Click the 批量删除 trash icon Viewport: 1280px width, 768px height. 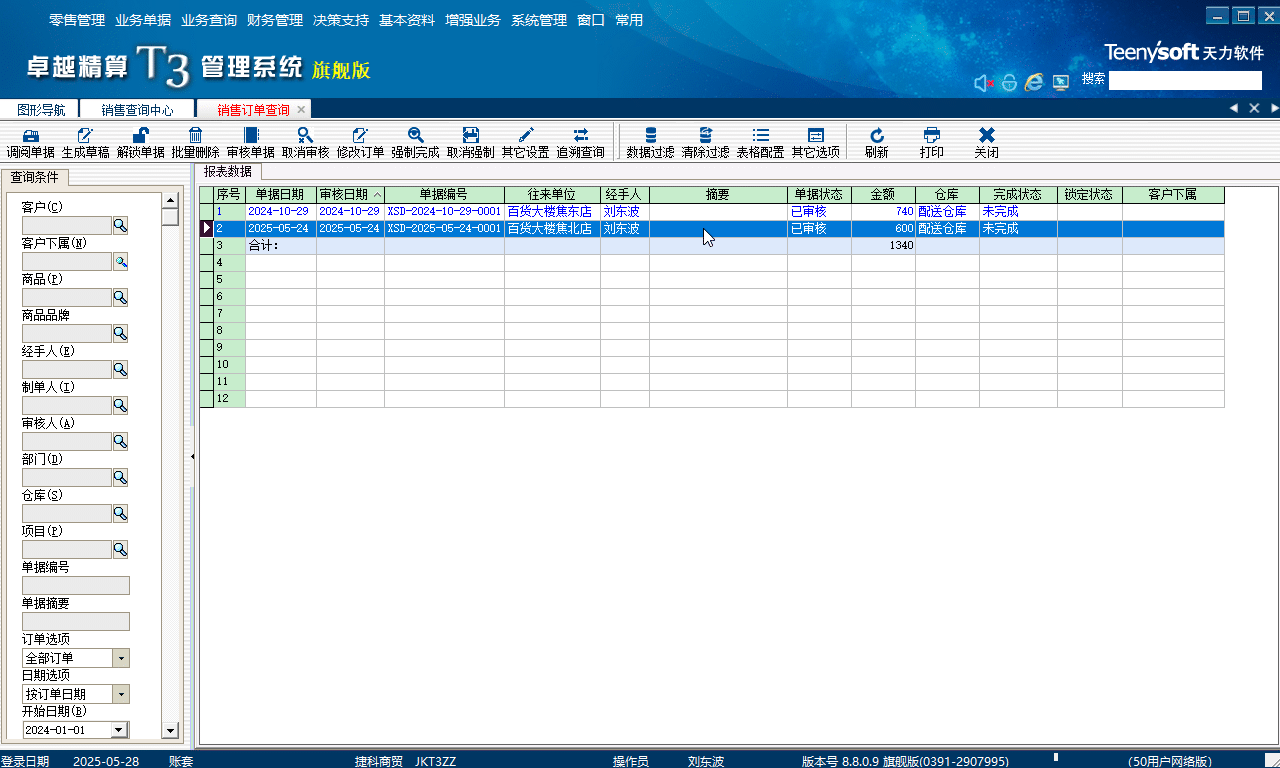tap(195, 136)
